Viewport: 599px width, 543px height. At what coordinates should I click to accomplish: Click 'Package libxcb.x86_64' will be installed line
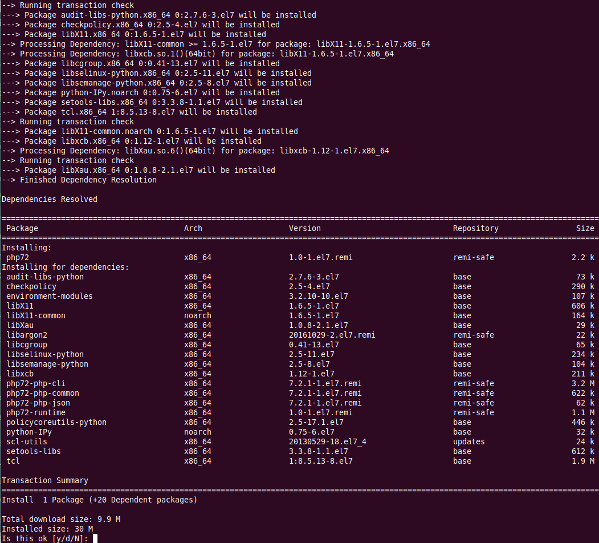tap(131, 141)
